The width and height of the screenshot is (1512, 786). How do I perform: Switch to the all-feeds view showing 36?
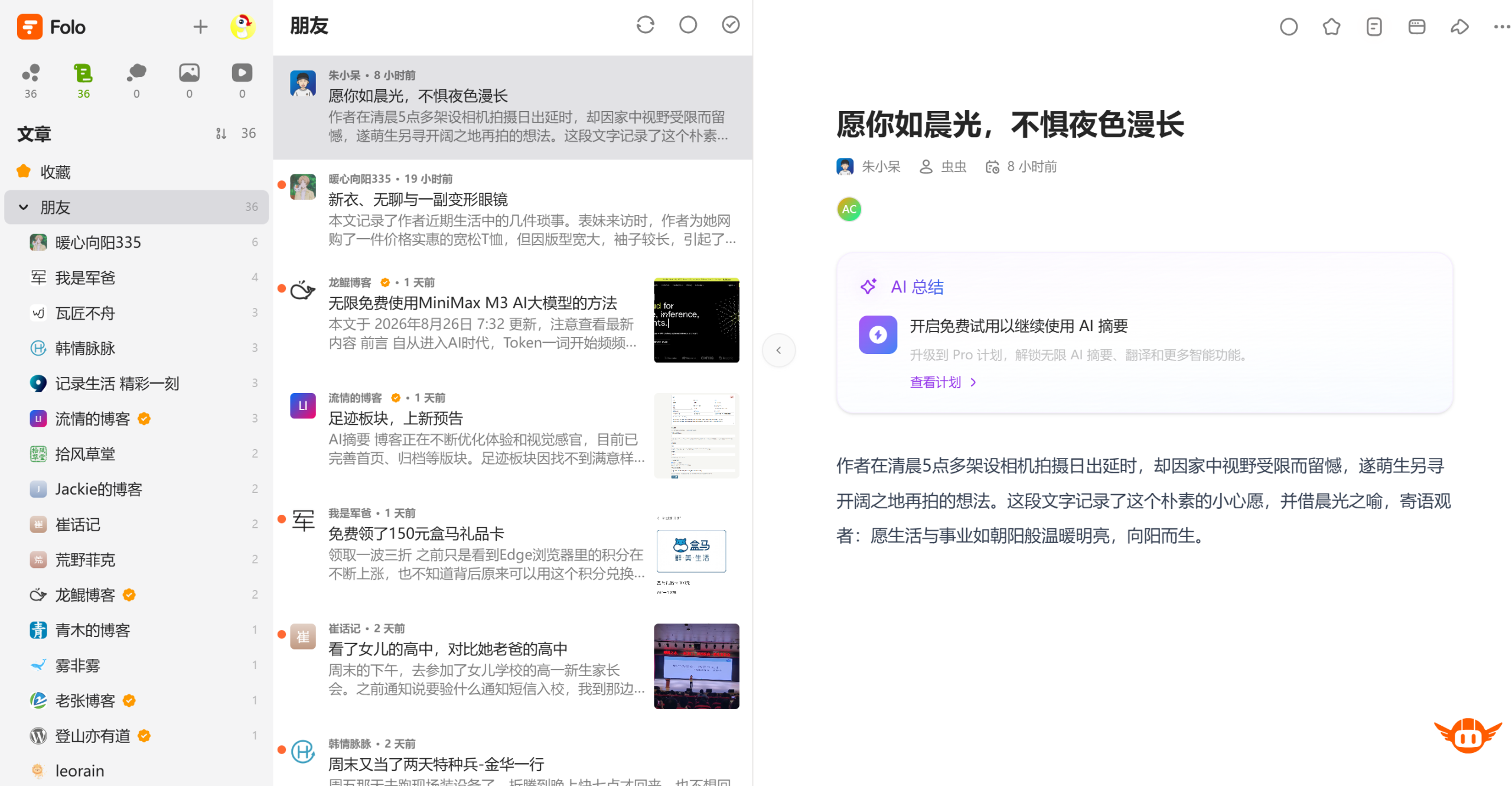31,80
